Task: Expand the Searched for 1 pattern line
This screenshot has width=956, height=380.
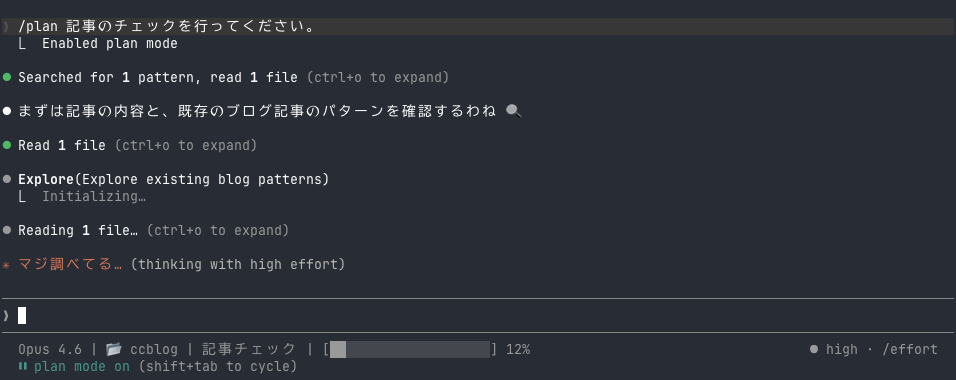Action: click(158, 77)
